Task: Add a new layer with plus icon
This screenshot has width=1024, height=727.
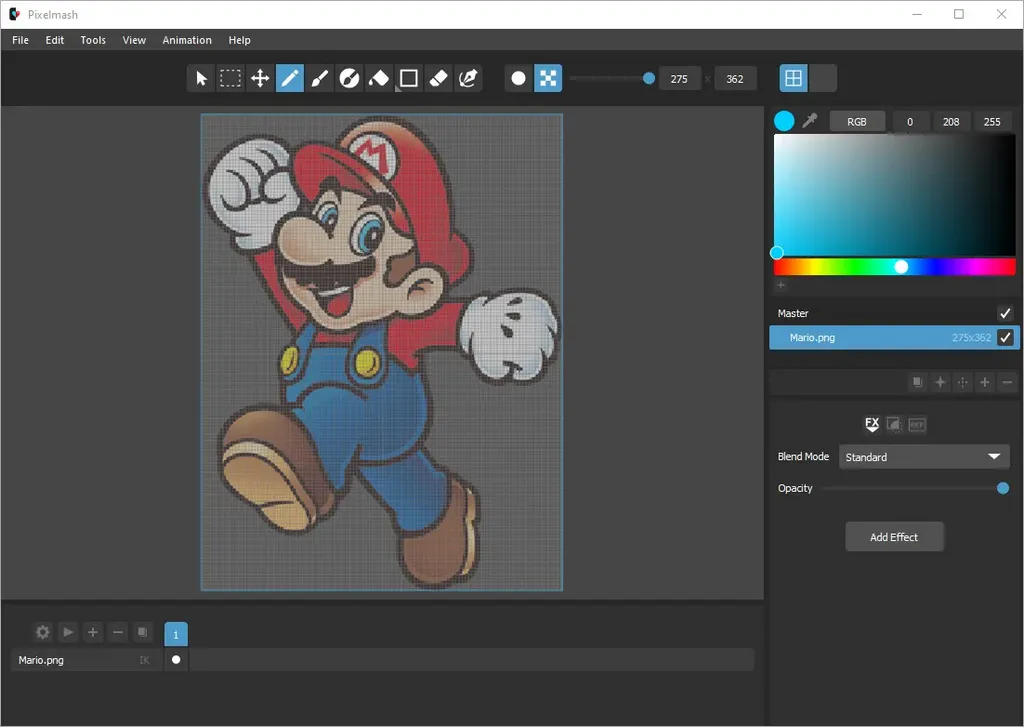Action: (985, 382)
